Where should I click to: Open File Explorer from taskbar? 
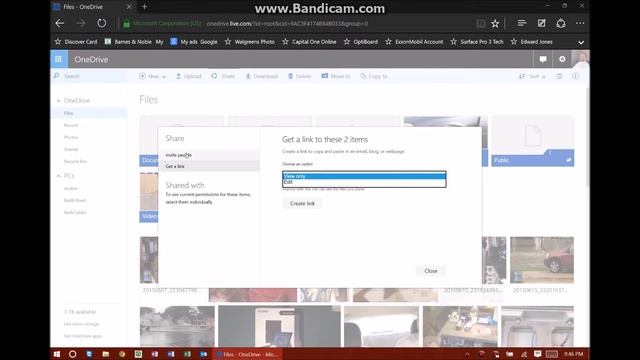[x=105, y=354]
